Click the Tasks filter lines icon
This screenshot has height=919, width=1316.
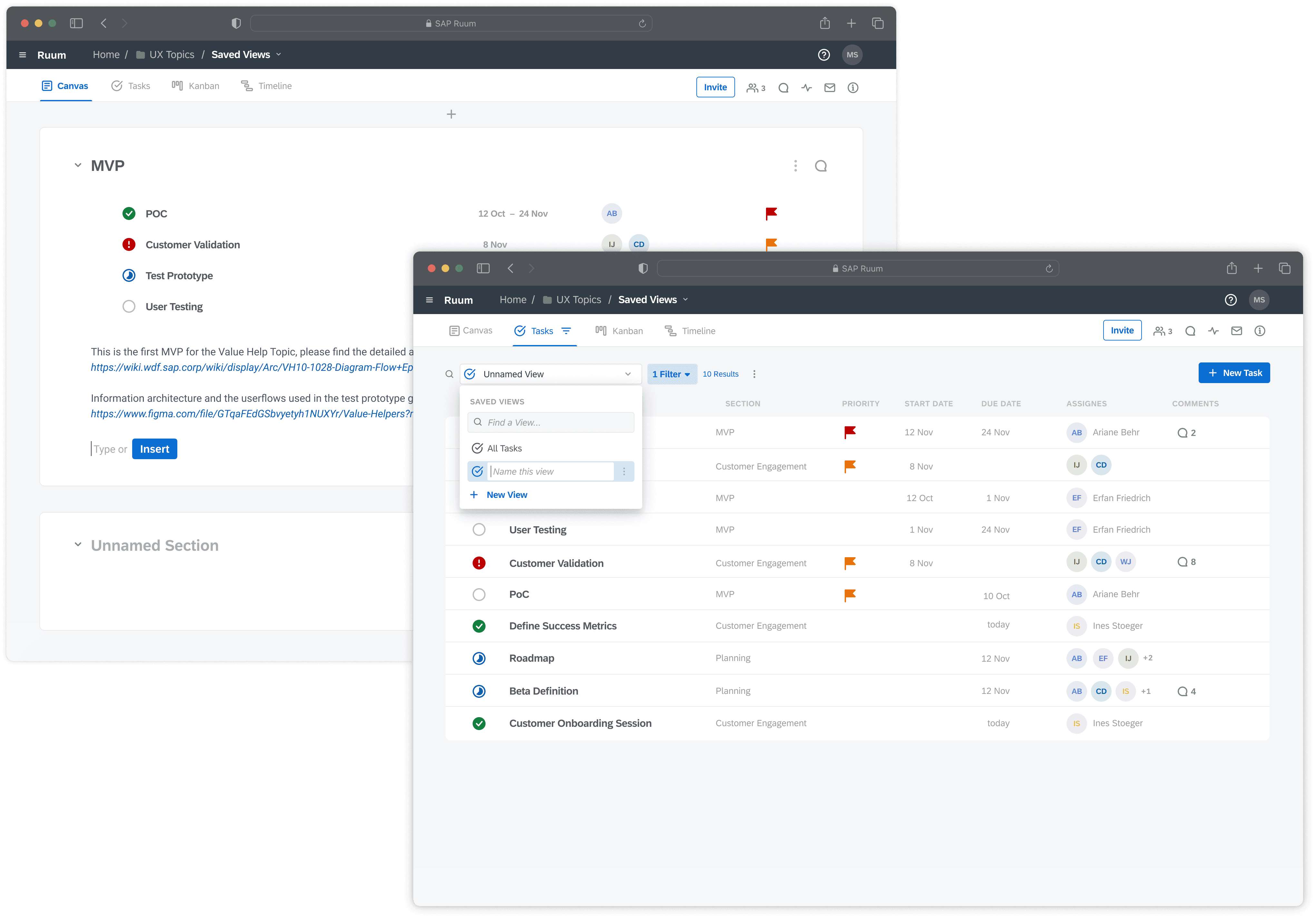tap(566, 331)
